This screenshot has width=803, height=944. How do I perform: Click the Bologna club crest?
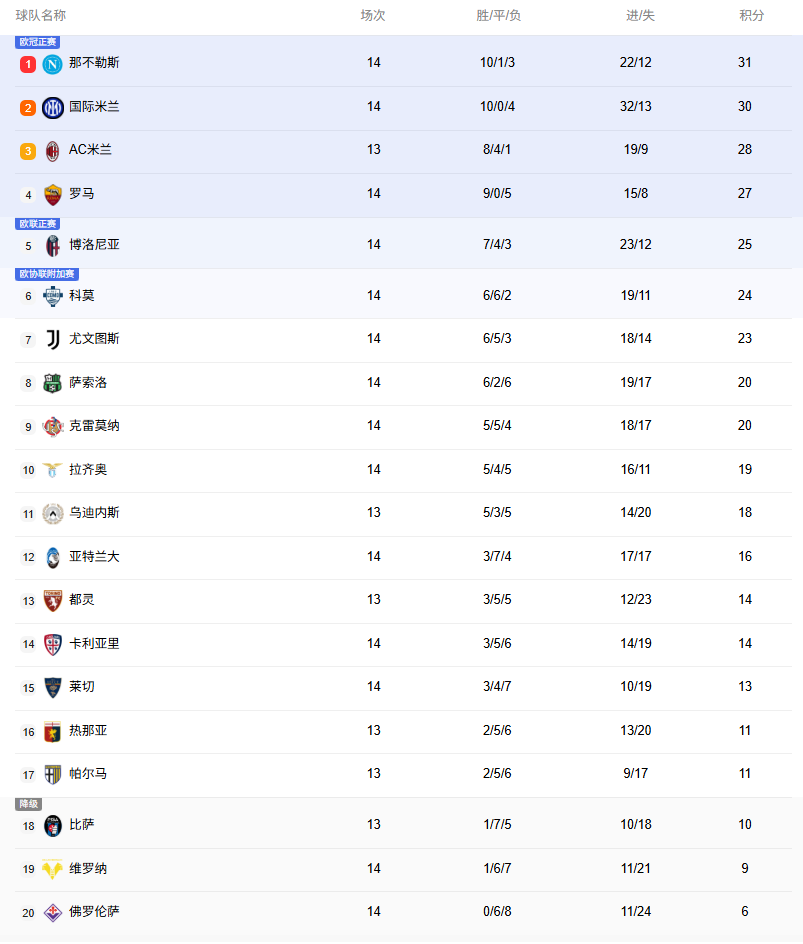(x=53, y=245)
